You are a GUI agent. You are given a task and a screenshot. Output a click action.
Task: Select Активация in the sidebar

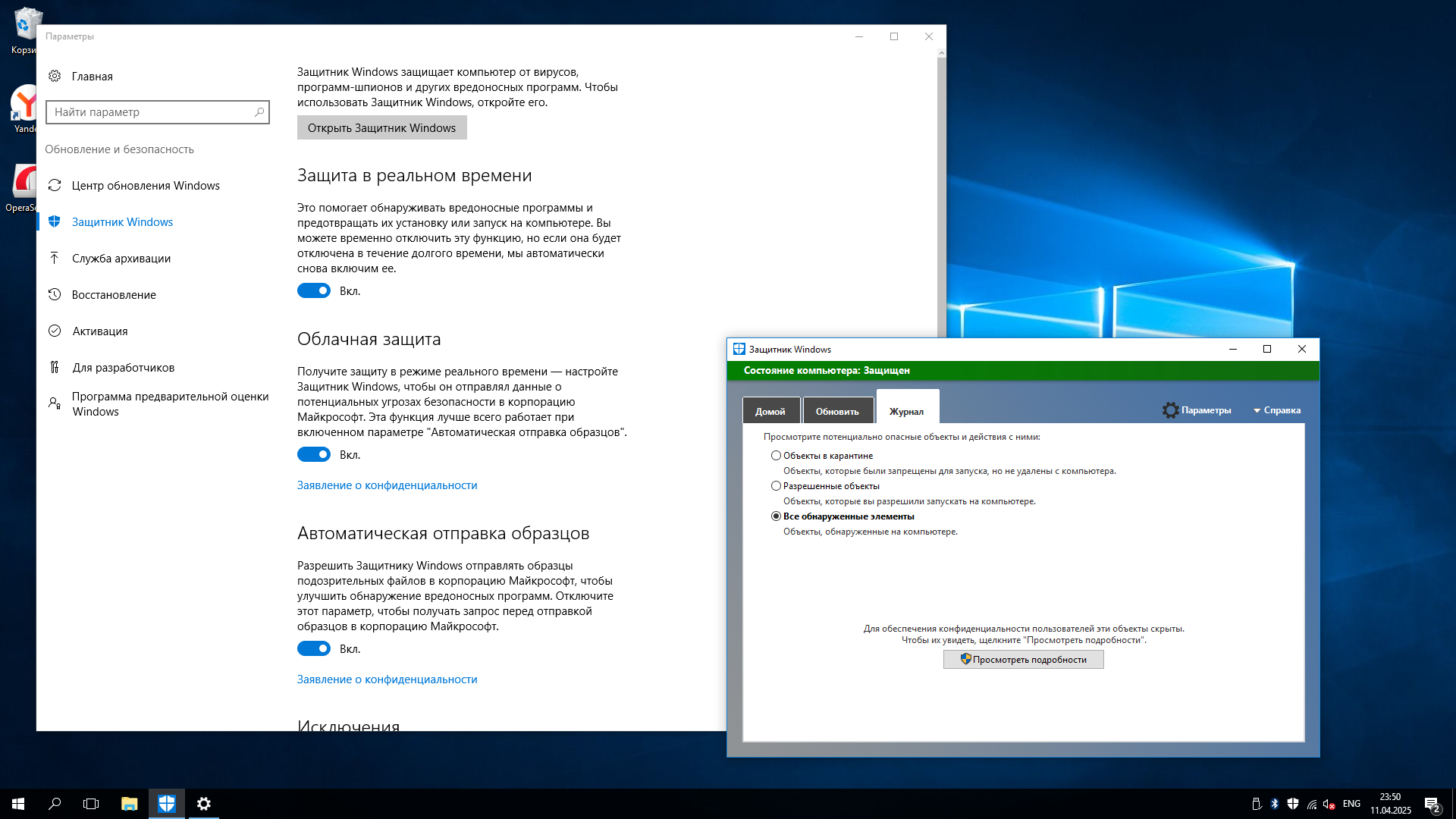click(x=99, y=331)
